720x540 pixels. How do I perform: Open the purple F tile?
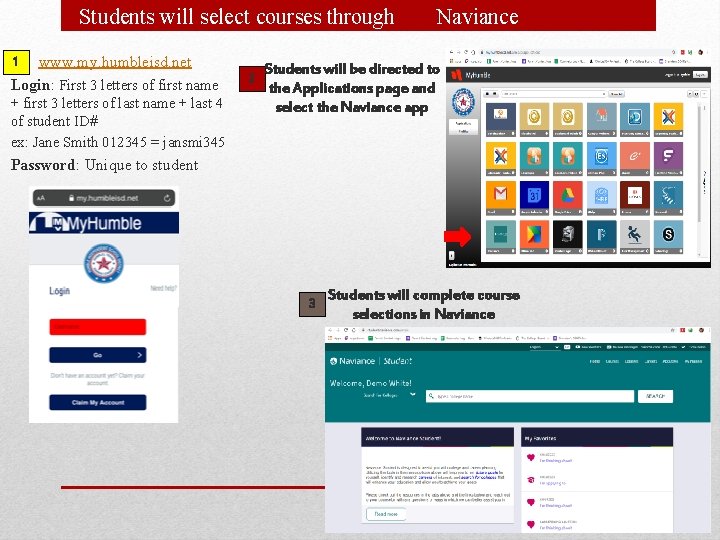point(668,158)
